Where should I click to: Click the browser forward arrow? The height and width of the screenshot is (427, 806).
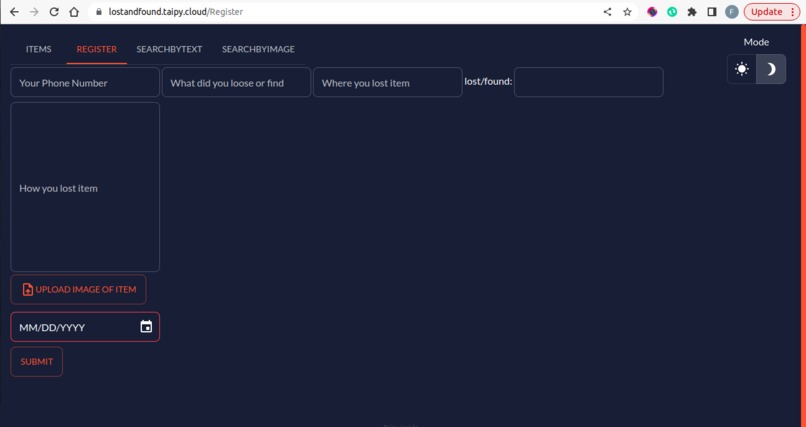point(34,12)
